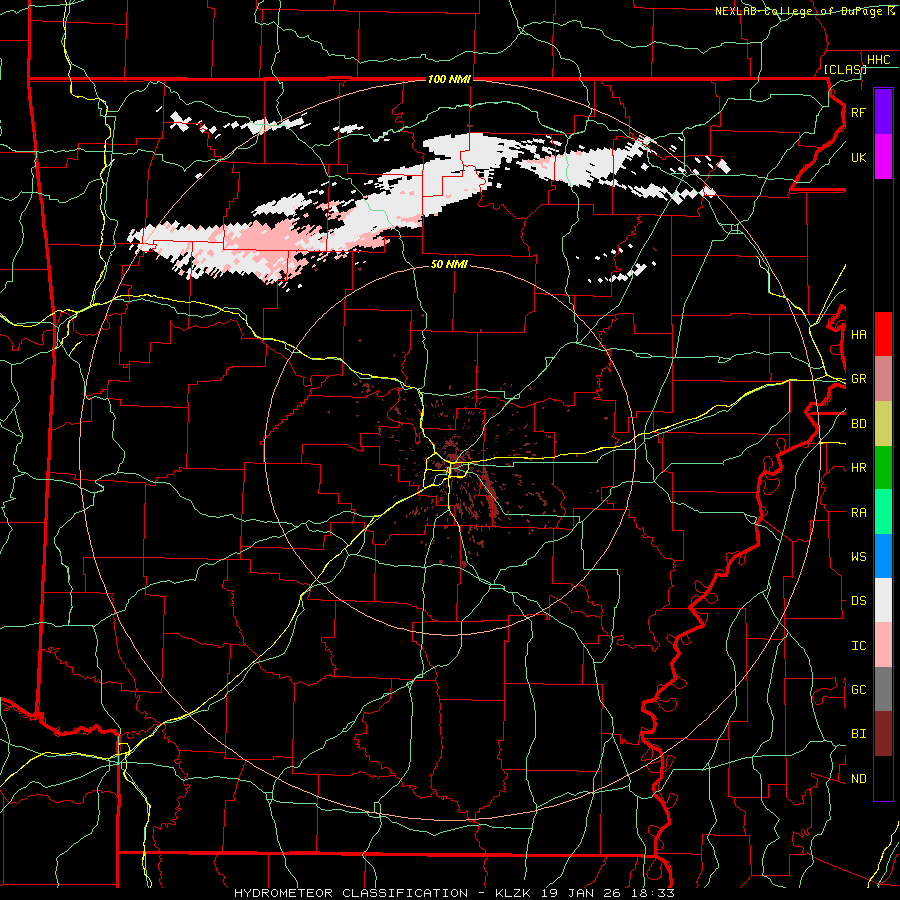Click the HHC product label
Viewport: 900px width, 900px height.
[x=878, y=60]
